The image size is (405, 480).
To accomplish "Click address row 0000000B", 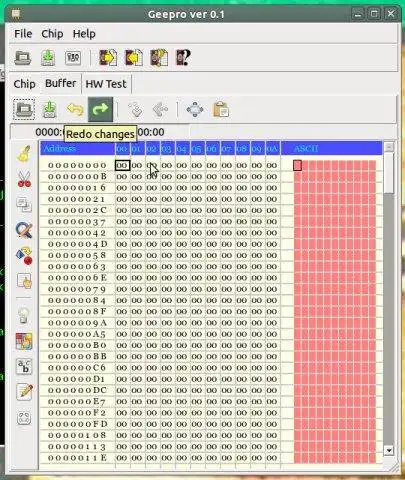I will click(77, 177).
